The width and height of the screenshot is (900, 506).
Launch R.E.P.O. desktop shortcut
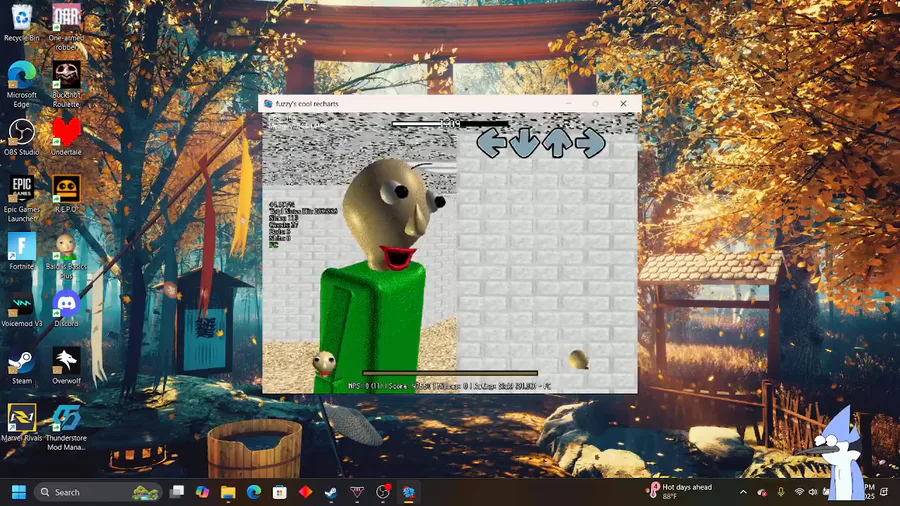(66, 194)
